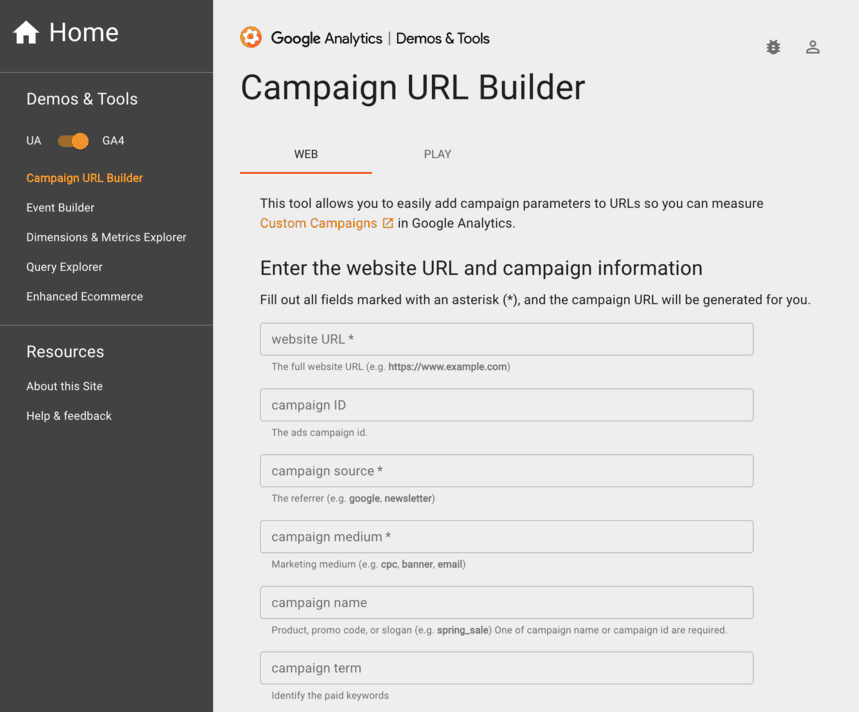Click the external link icon beside Custom Campaigns
Screen dimensions: 859x712
(x=388, y=223)
